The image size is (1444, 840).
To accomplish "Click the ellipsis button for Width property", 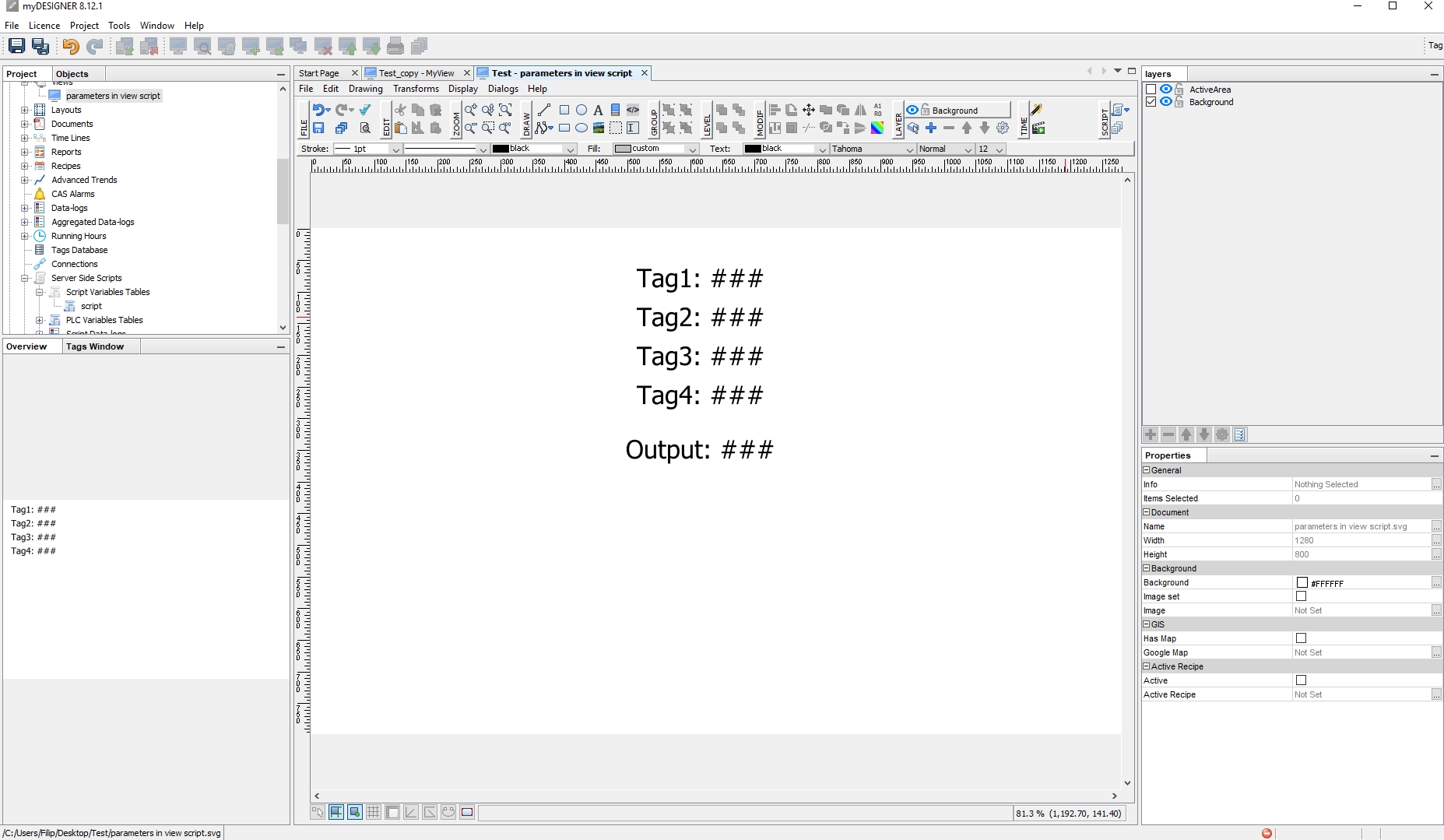I will pyautogui.click(x=1436, y=540).
